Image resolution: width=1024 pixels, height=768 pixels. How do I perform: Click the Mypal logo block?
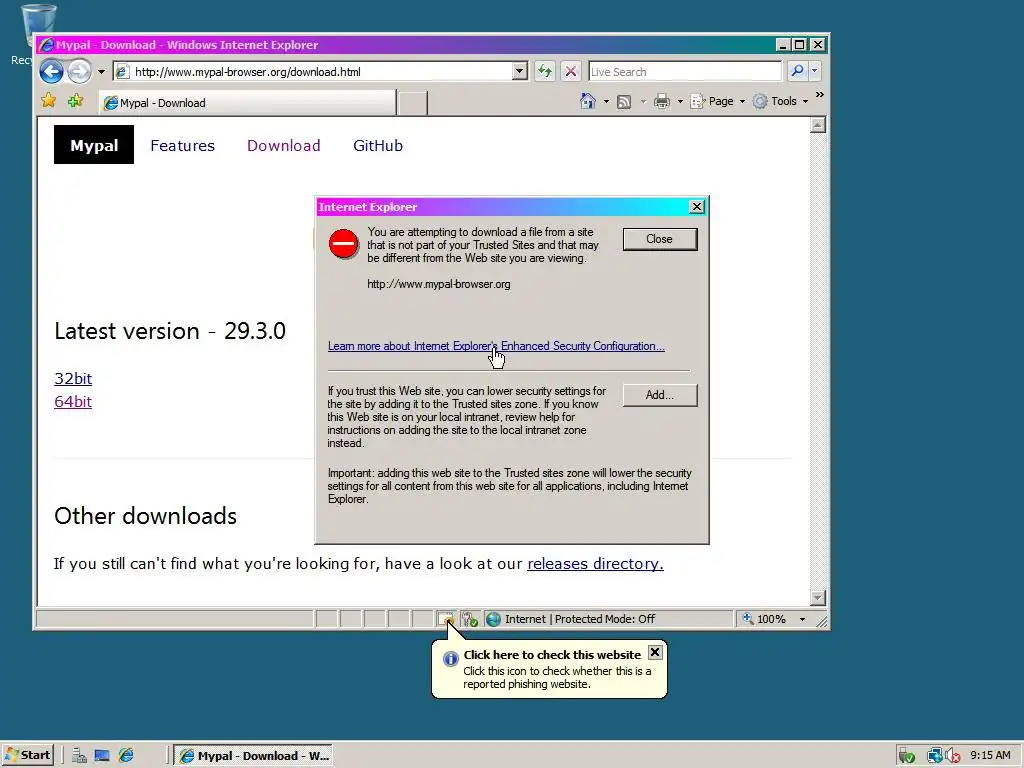click(94, 145)
